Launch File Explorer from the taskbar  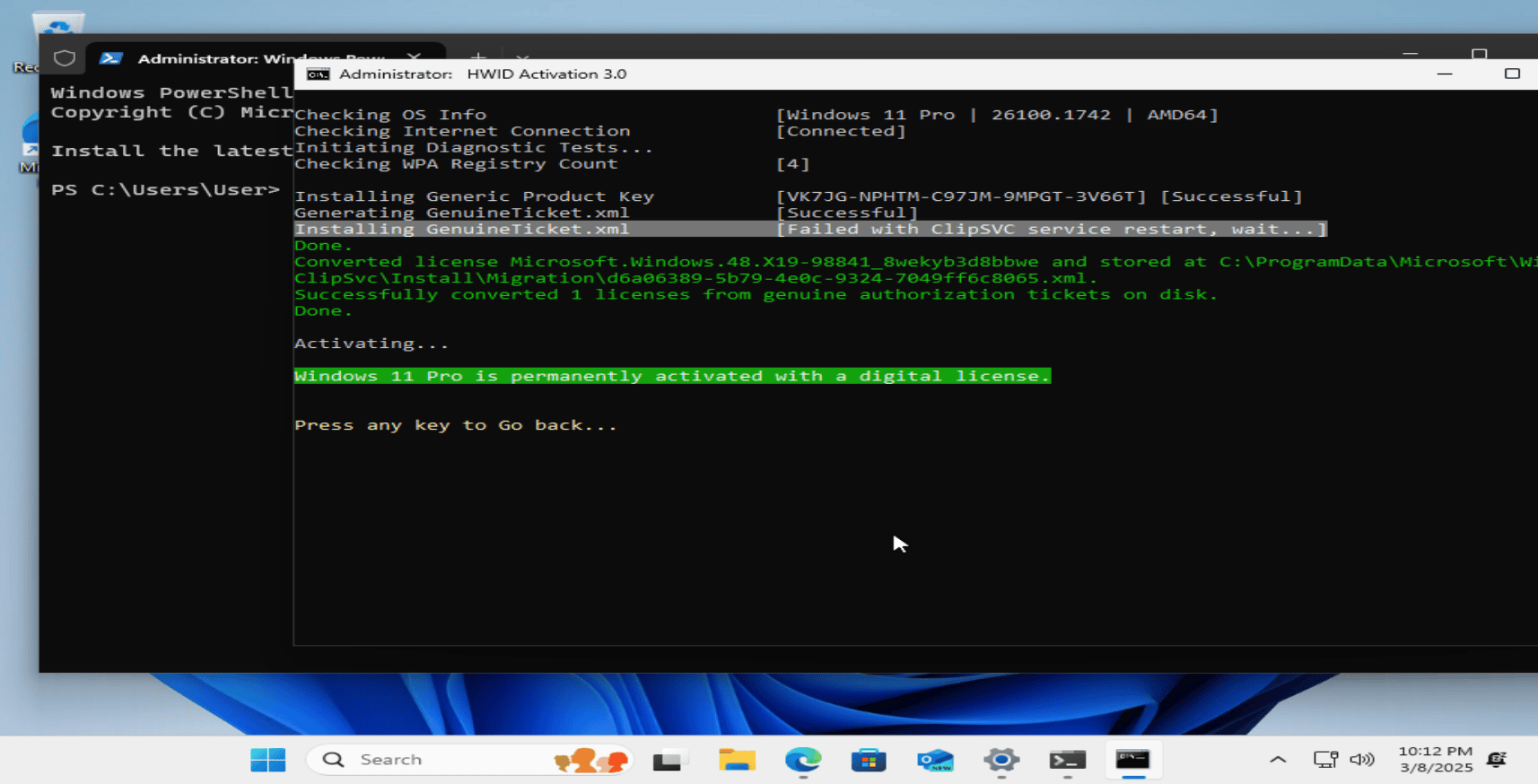(737, 761)
